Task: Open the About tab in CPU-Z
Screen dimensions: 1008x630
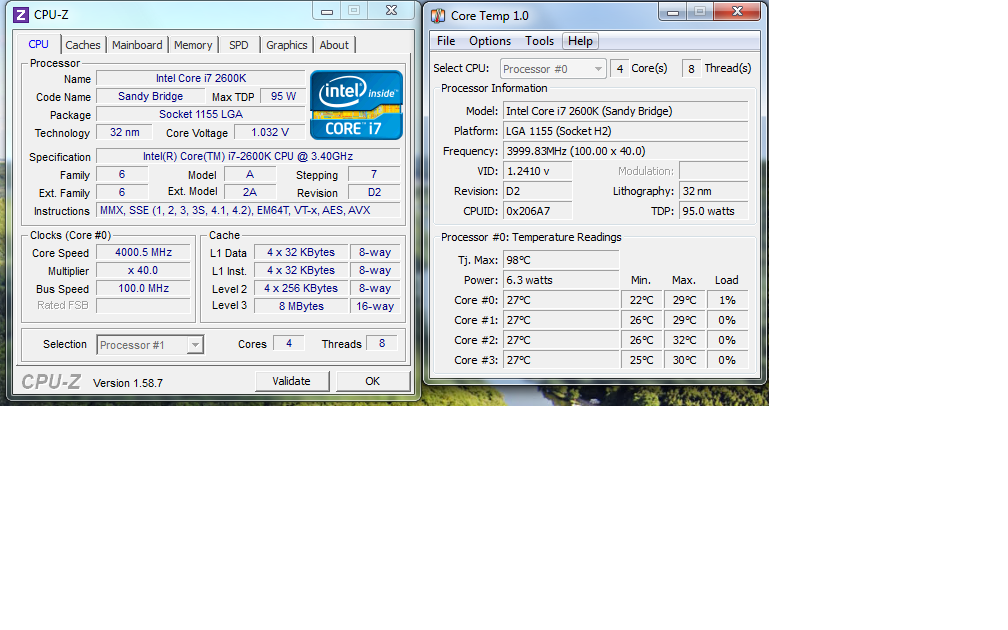Action: [x=334, y=45]
